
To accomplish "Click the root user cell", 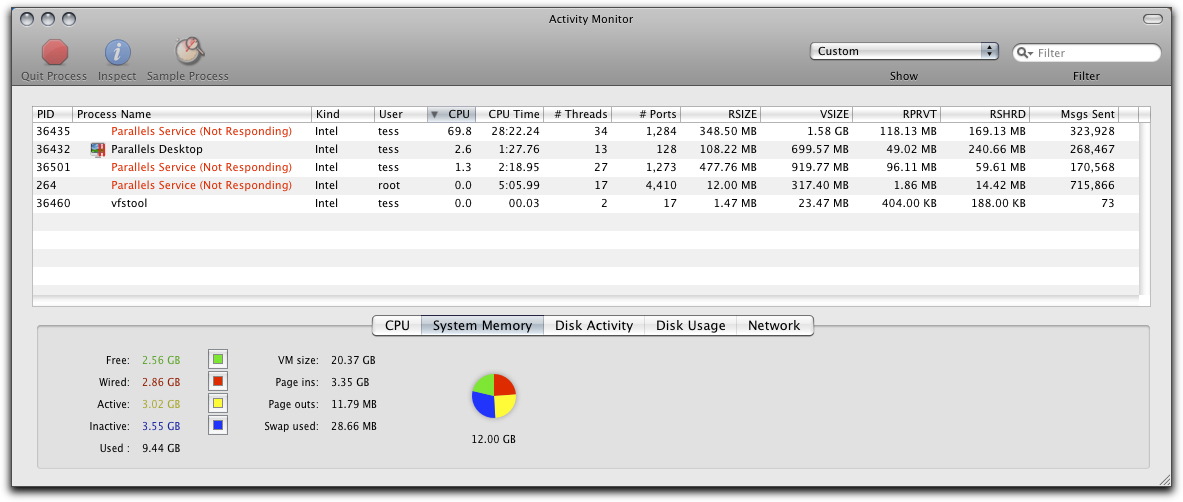I will [390, 186].
